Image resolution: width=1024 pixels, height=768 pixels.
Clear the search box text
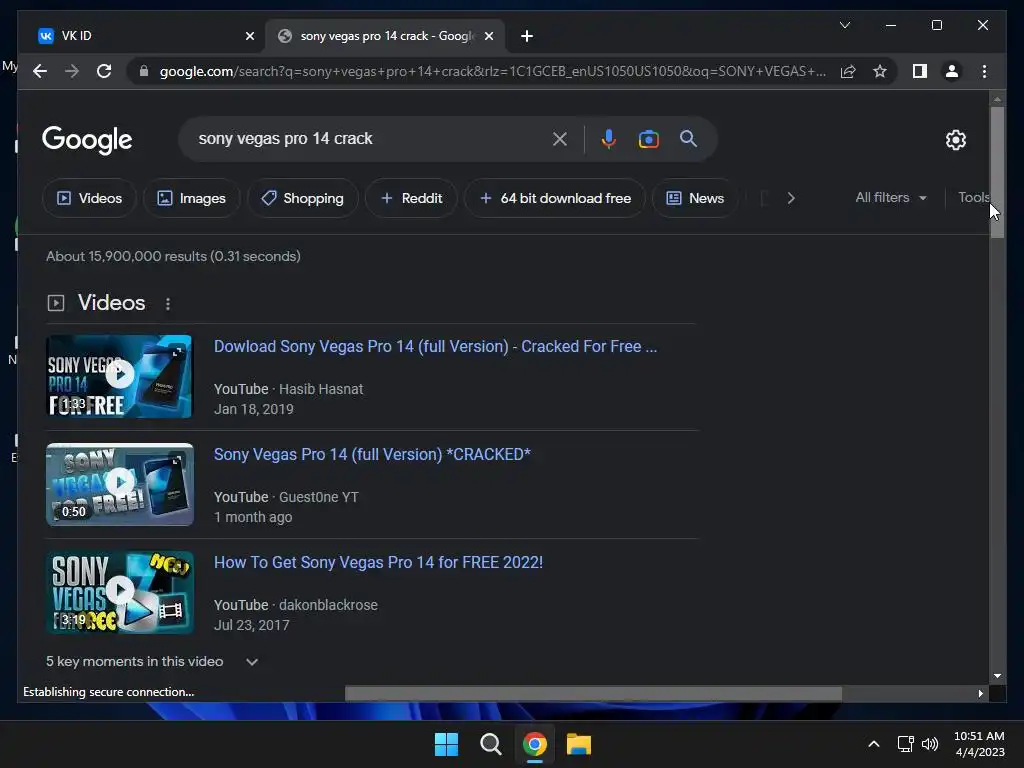[x=560, y=139]
